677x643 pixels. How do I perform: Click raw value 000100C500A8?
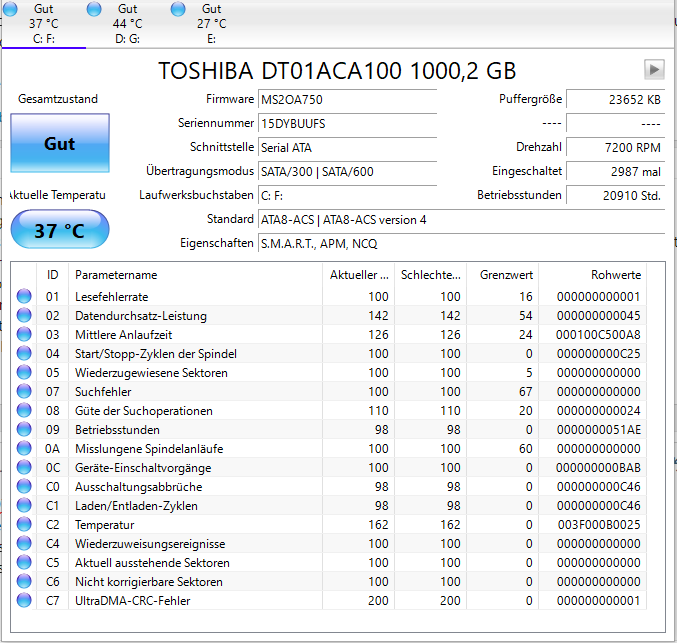tap(598, 335)
